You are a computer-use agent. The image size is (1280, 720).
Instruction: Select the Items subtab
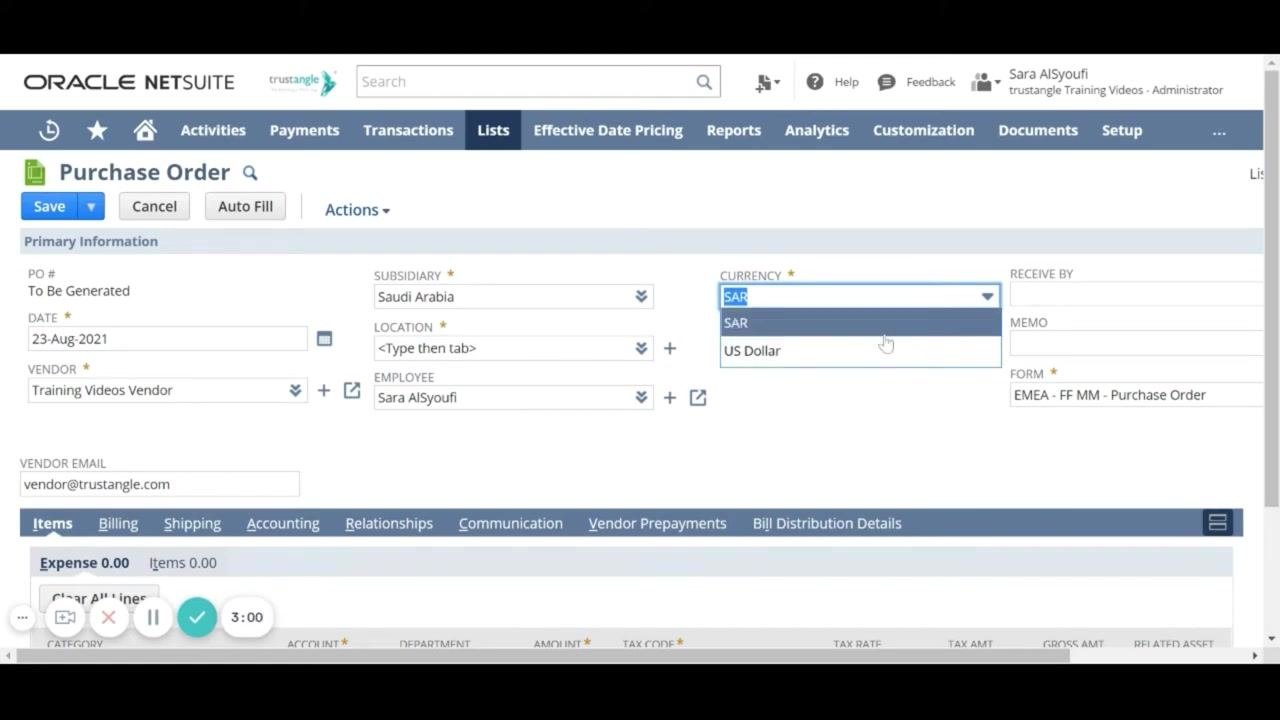(x=52, y=523)
